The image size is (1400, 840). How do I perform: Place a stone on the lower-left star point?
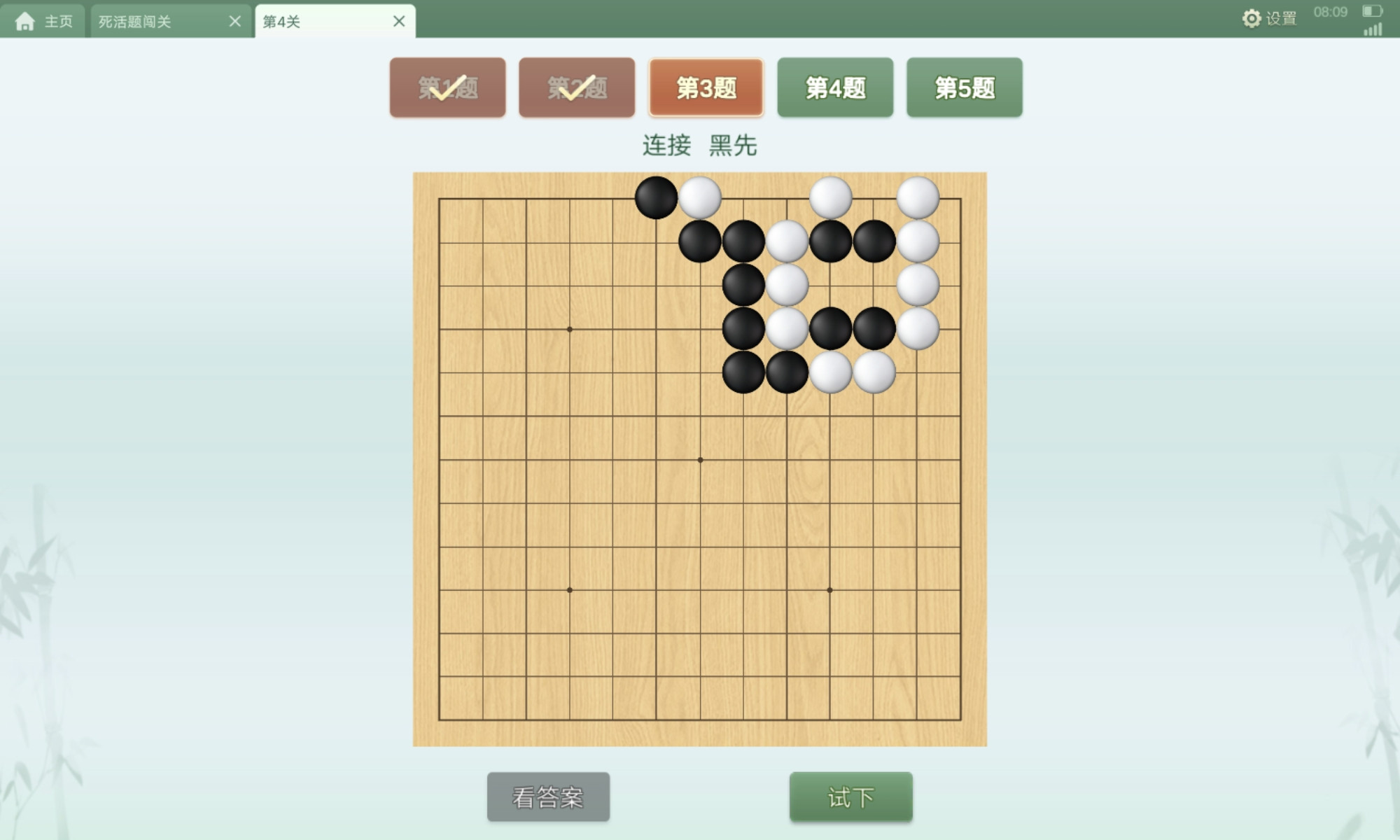point(570,590)
